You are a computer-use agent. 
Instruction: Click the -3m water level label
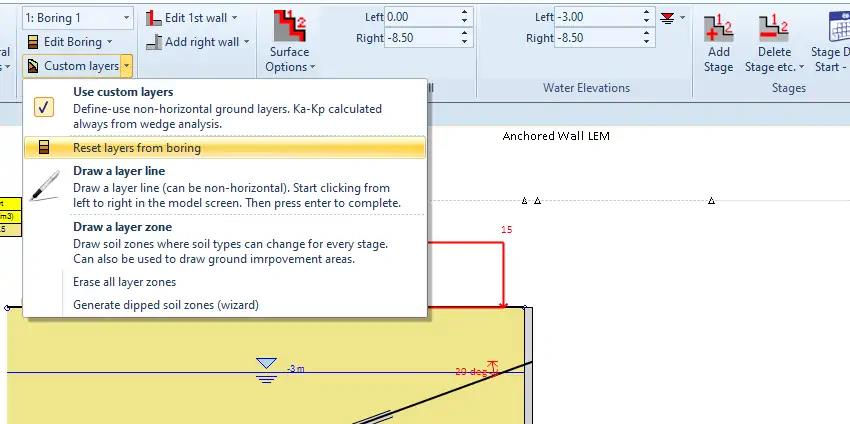(295, 369)
